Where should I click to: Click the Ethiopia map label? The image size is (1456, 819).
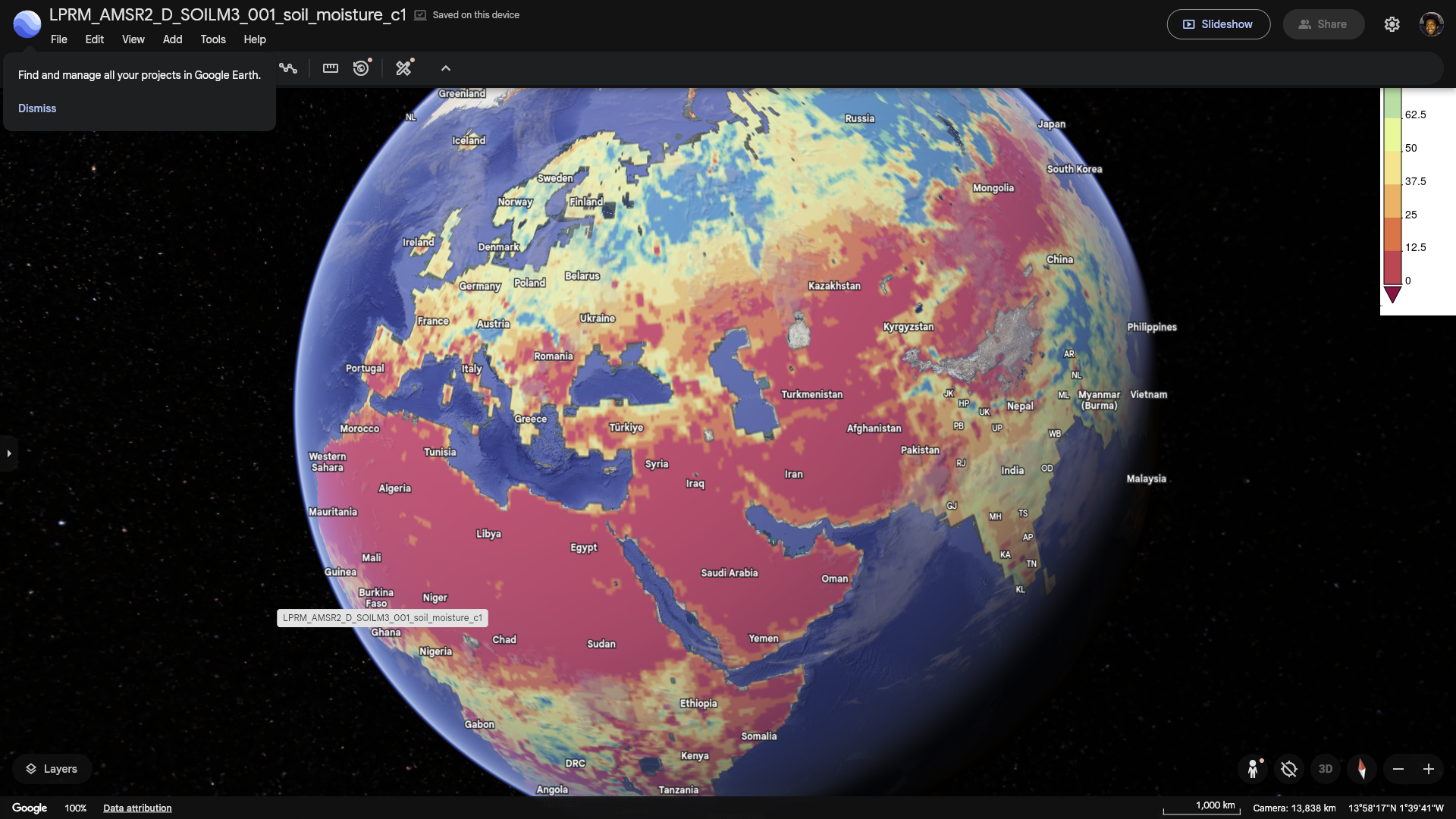[x=698, y=704]
